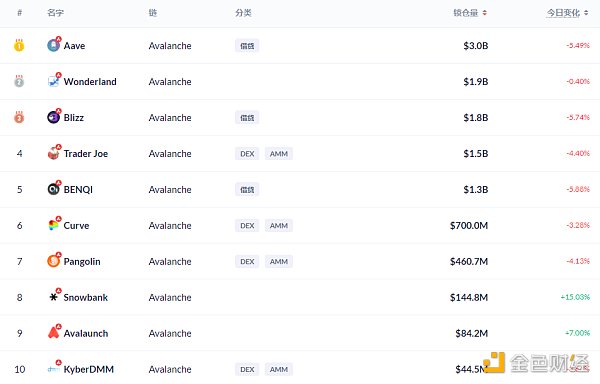Click the Avalaunch red logo icon
600x384 pixels.
pyautogui.click(x=54, y=333)
